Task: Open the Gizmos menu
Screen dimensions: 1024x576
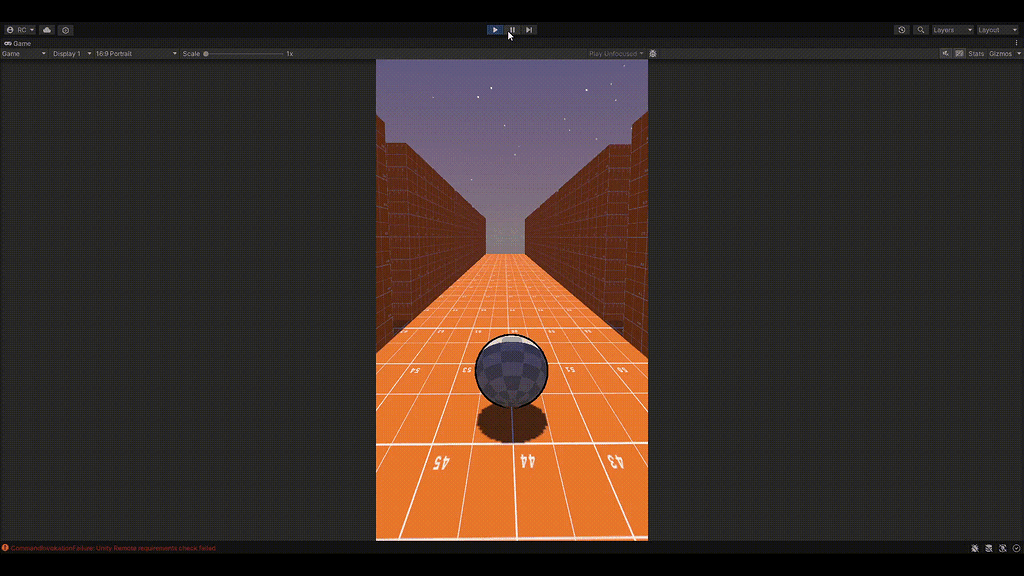Action: [x=1000, y=53]
